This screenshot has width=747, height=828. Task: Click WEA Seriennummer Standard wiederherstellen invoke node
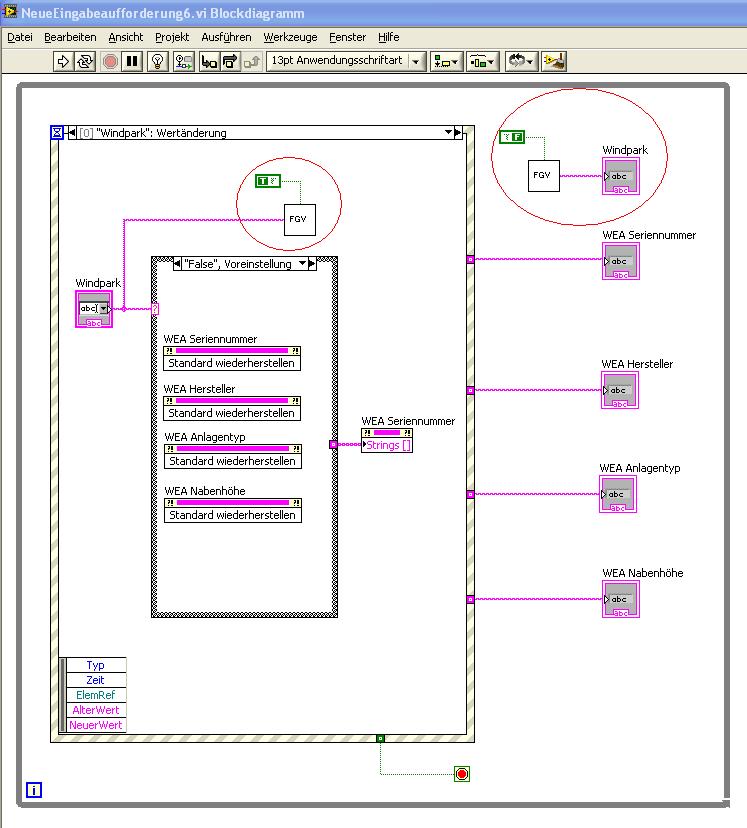[x=232, y=359]
